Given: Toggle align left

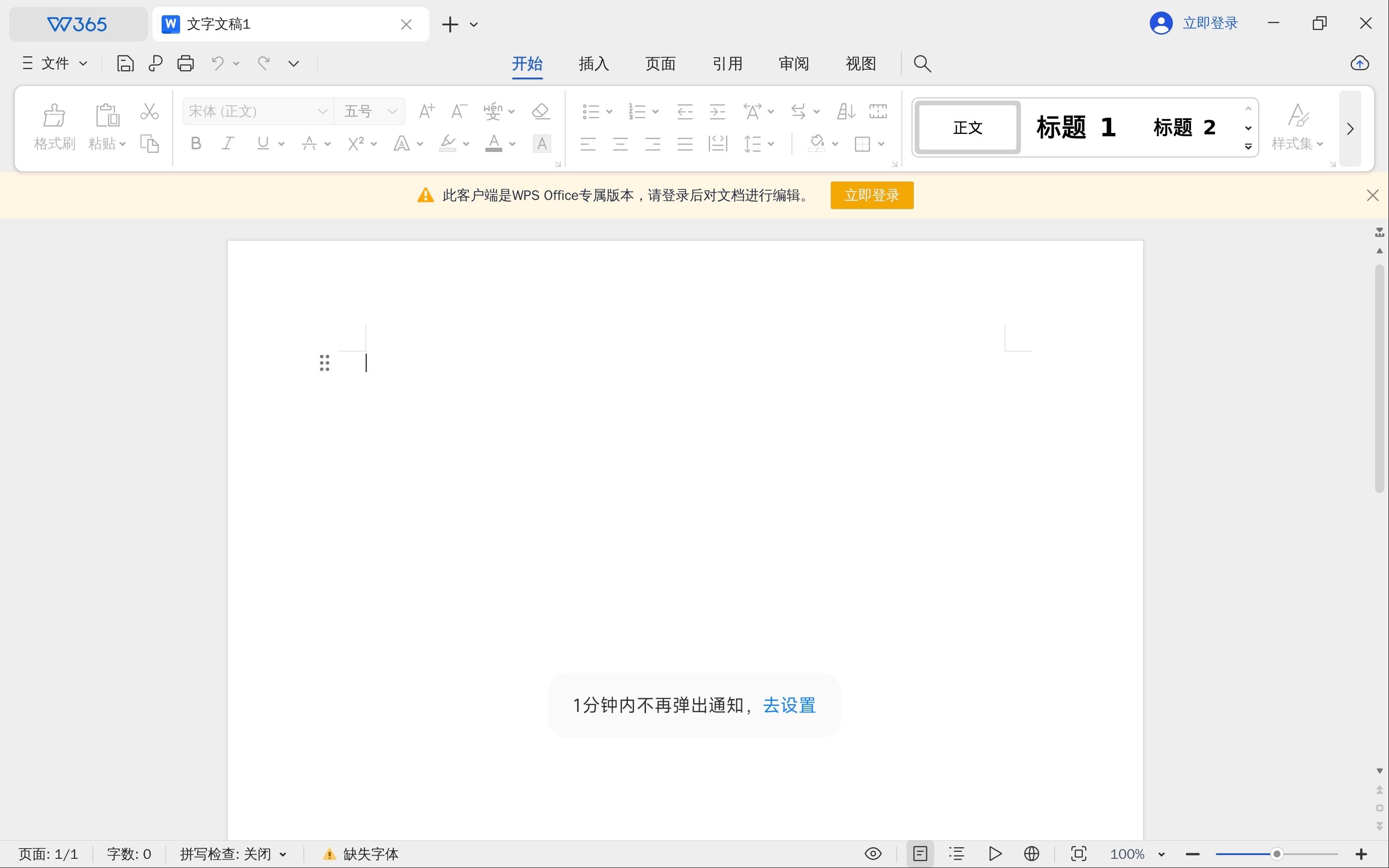Looking at the screenshot, I should [588, 144].
